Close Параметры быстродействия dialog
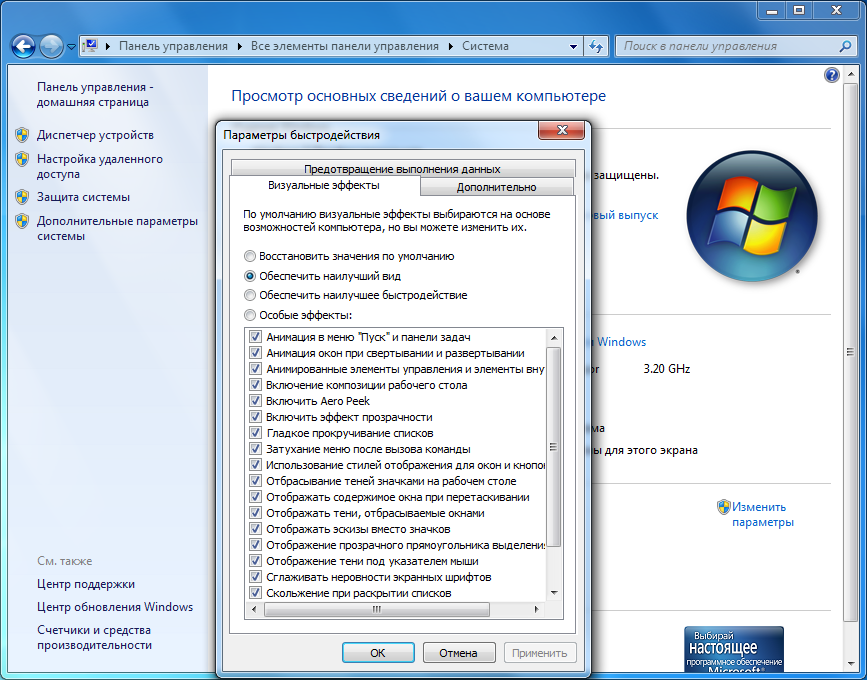 tap(562, 130)
